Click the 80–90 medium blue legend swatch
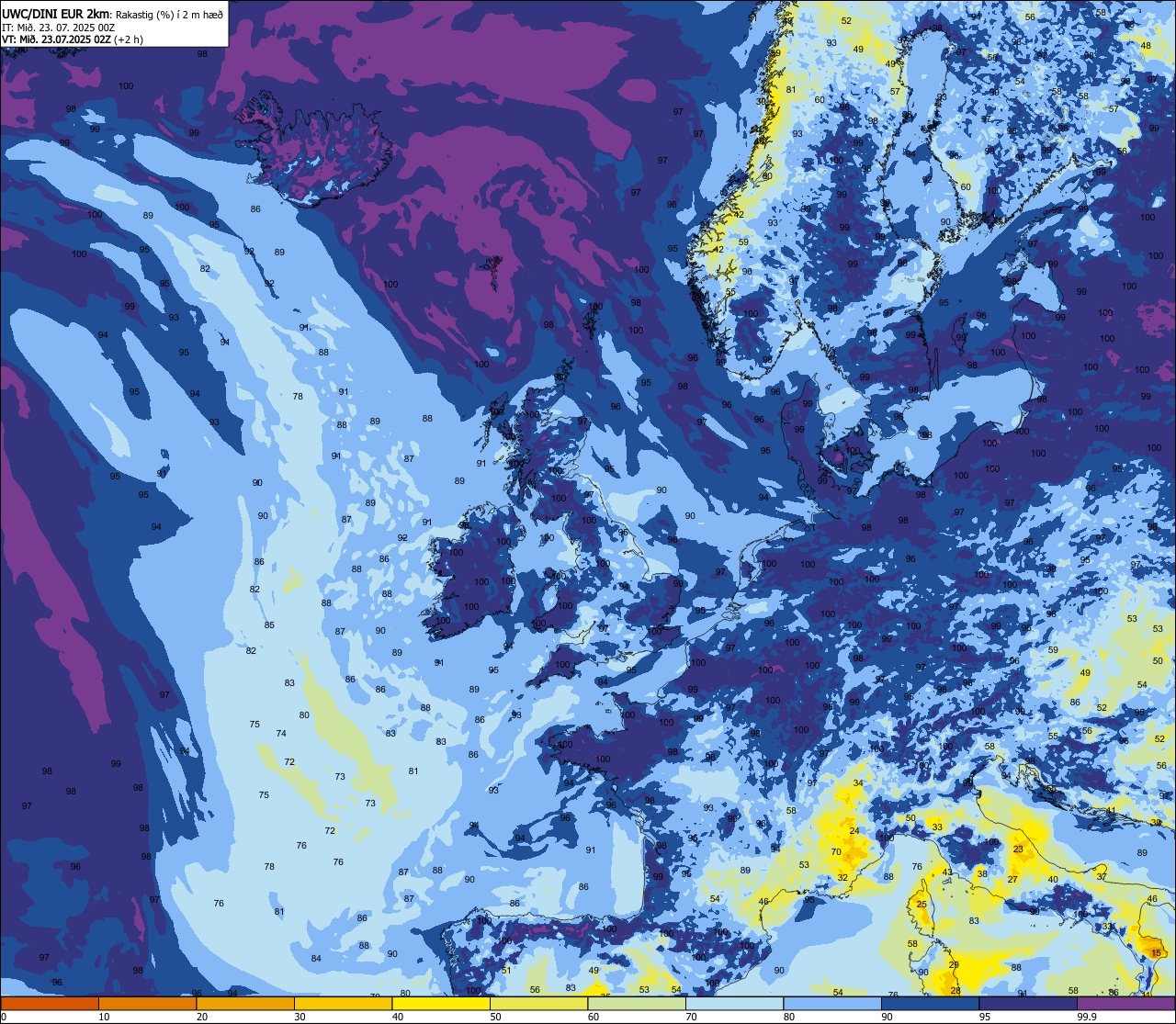The width and height of the screenshot is (1176, 1024). click(x=832, y=1003)
